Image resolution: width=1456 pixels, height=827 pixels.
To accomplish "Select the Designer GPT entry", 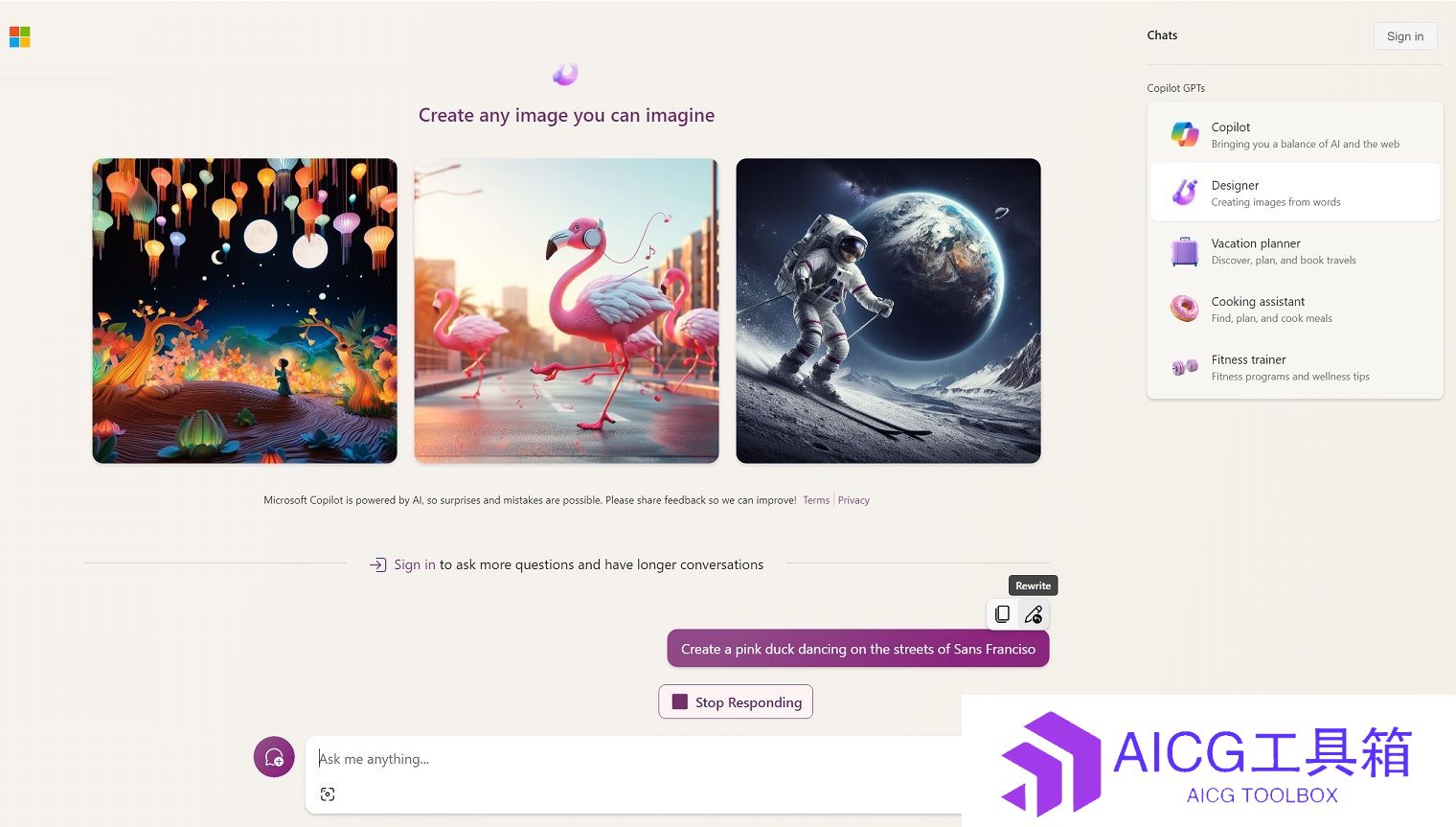I will (1295, 193).
